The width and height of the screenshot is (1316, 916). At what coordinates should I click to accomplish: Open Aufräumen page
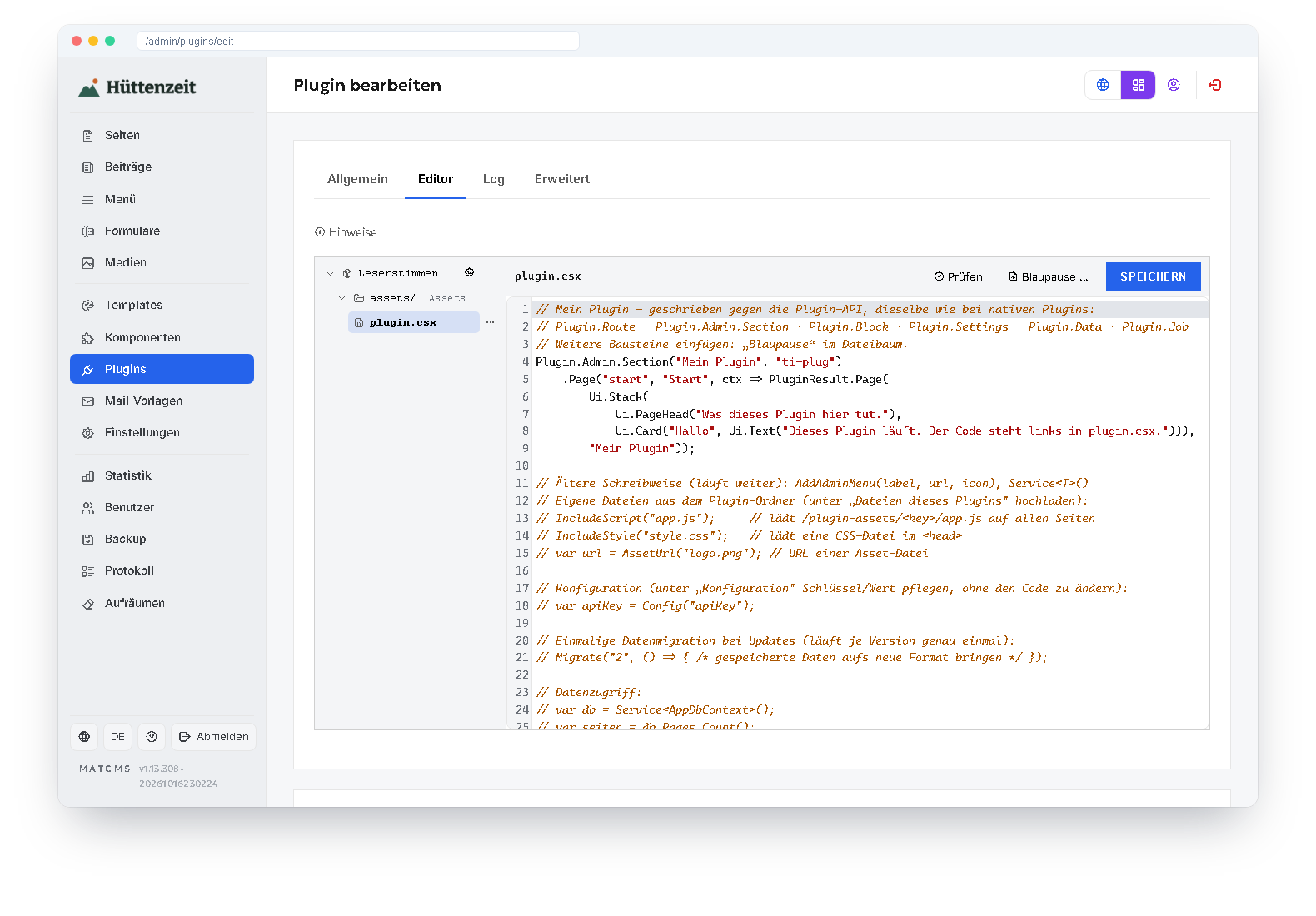pyautogui.click(x=162, y=603)
